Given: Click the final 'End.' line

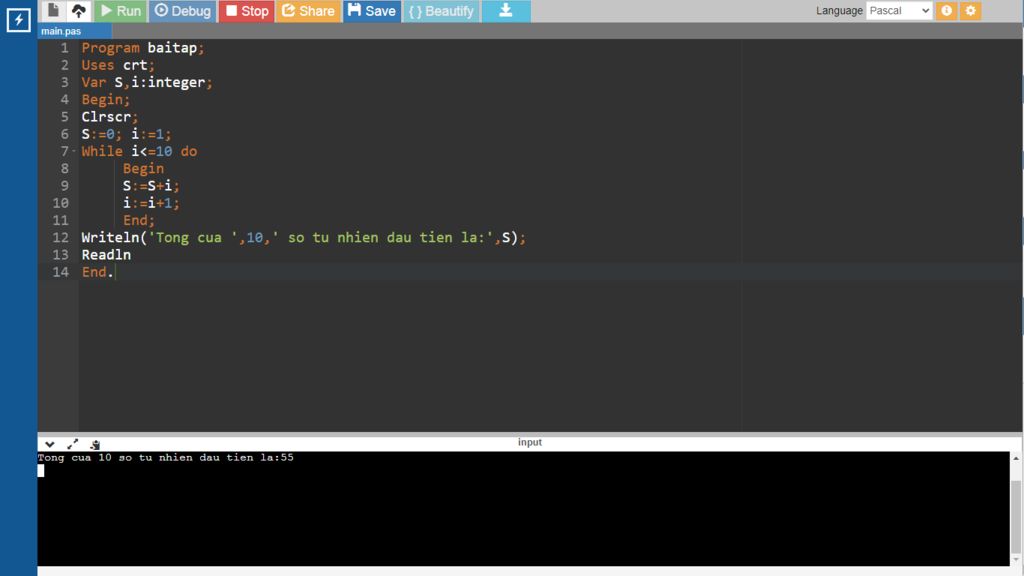Looking at the screenshot, I should tap(97, 272).
